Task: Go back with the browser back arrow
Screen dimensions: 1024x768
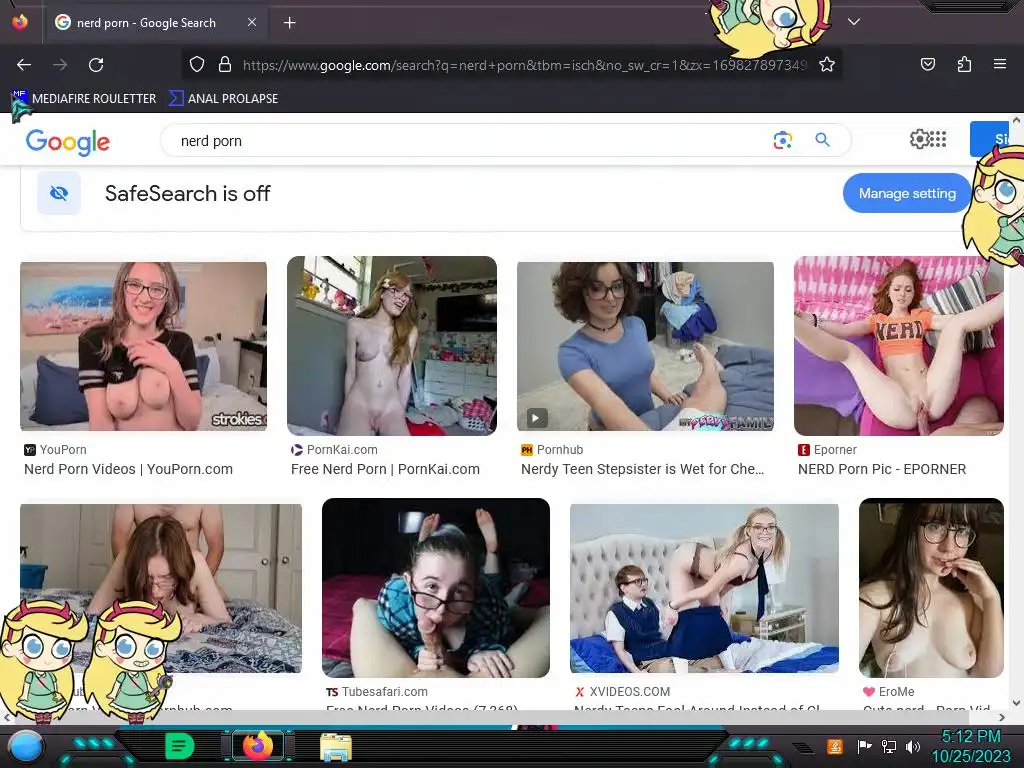Action: [24, 65]
